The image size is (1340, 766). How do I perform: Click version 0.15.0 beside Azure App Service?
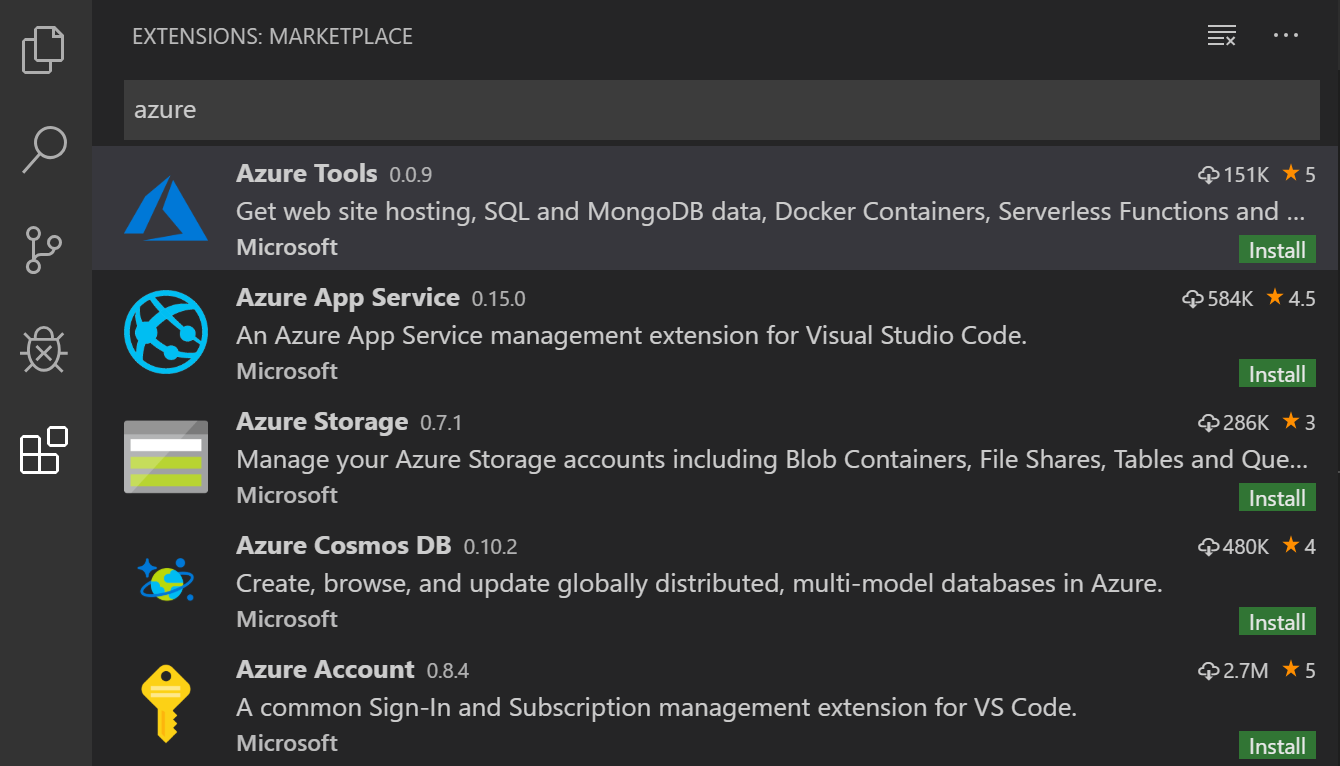tap(498, 299)
